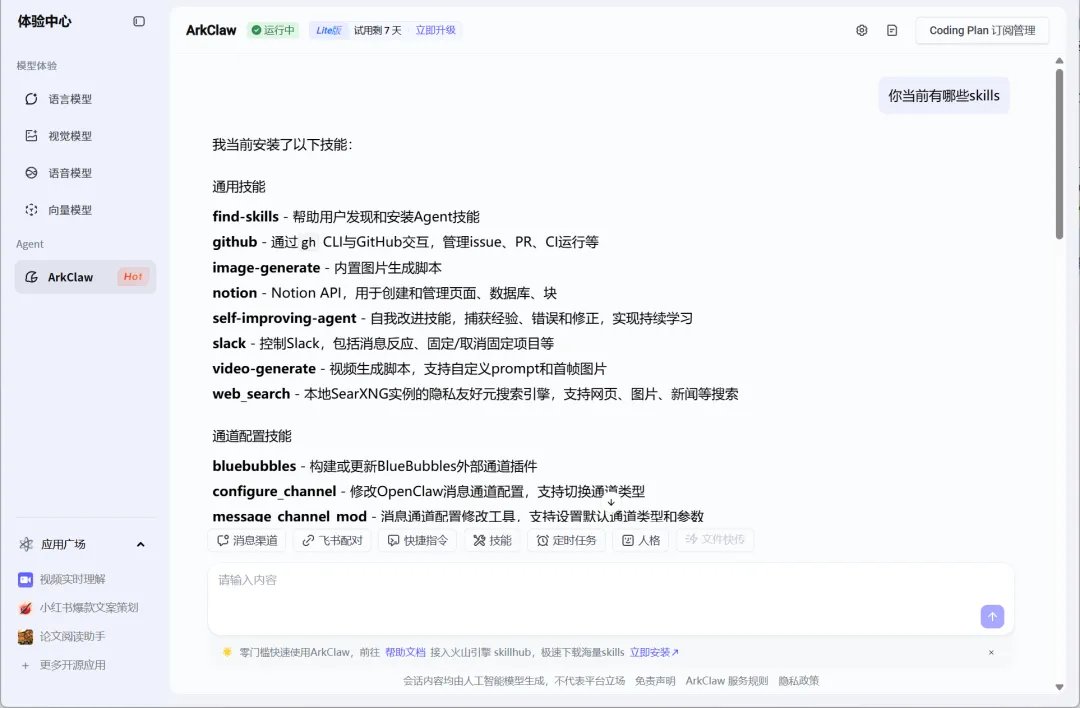The width and height of the screenshot is (1080, 708).
Task: Open 小红书爆款文案策划 app
Action: (x=89, y=607)
